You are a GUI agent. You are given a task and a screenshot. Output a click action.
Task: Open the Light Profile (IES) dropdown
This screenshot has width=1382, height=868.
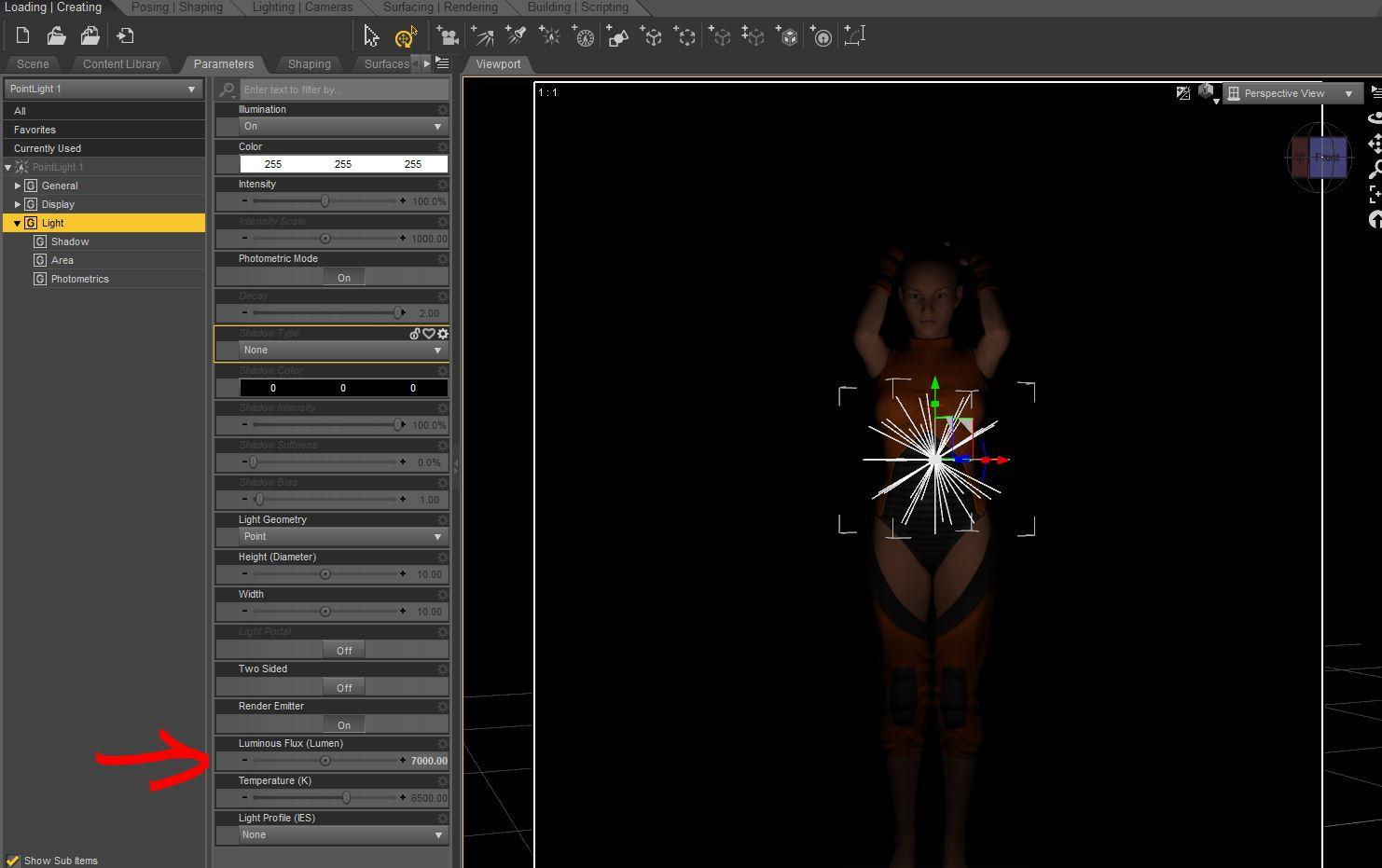point(343,835)
